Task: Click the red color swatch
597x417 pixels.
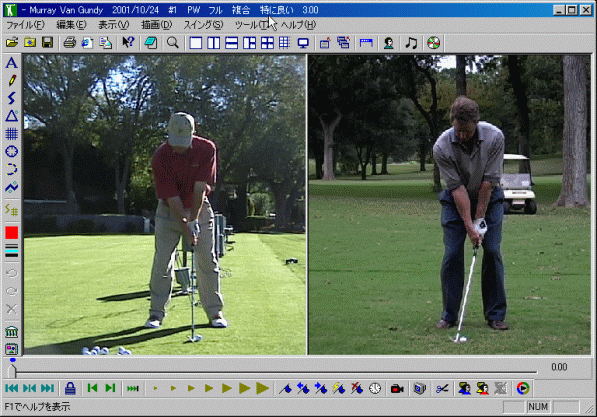Action: click(x=11, y=232)
